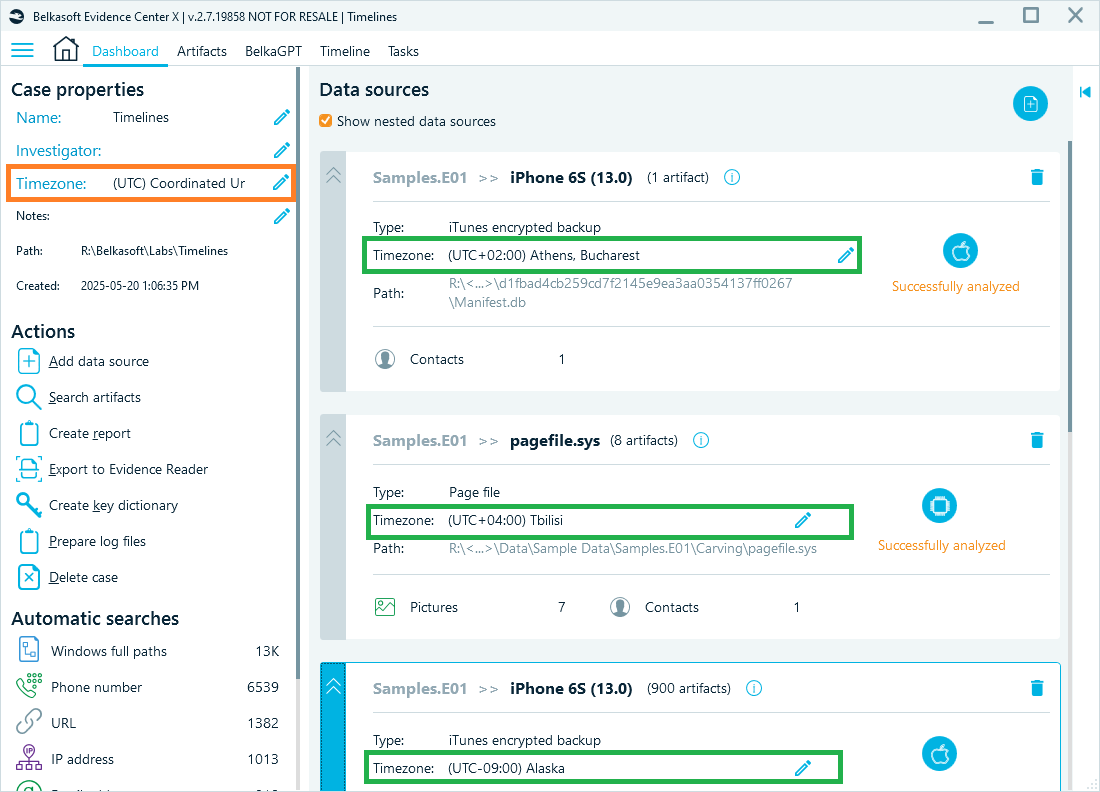
Task: Edit the case Notes pencil icon
Action: click(x=281, y=216)
